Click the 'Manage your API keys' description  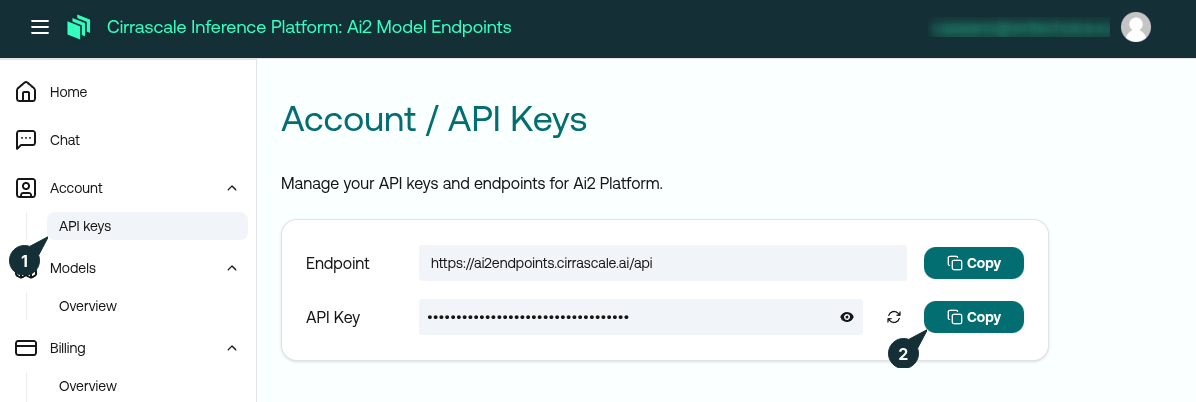pos(471,184)
